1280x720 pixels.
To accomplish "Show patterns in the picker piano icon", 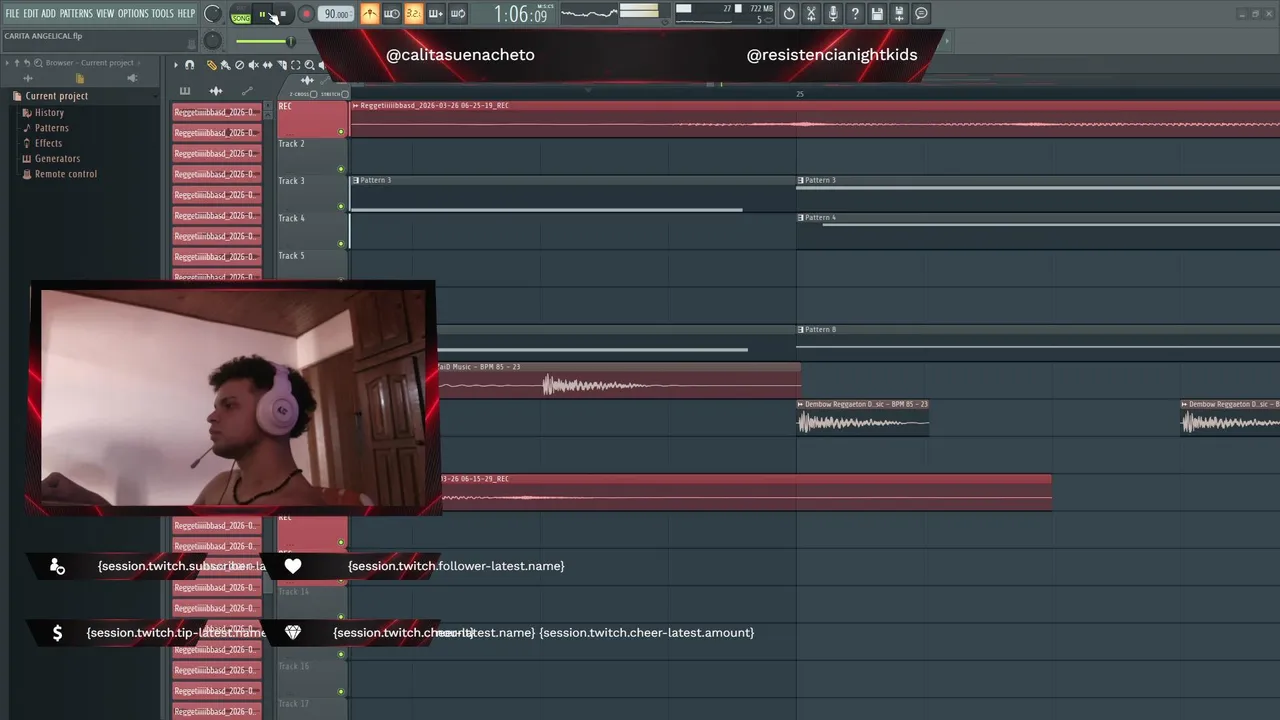I will pos(185,91).
